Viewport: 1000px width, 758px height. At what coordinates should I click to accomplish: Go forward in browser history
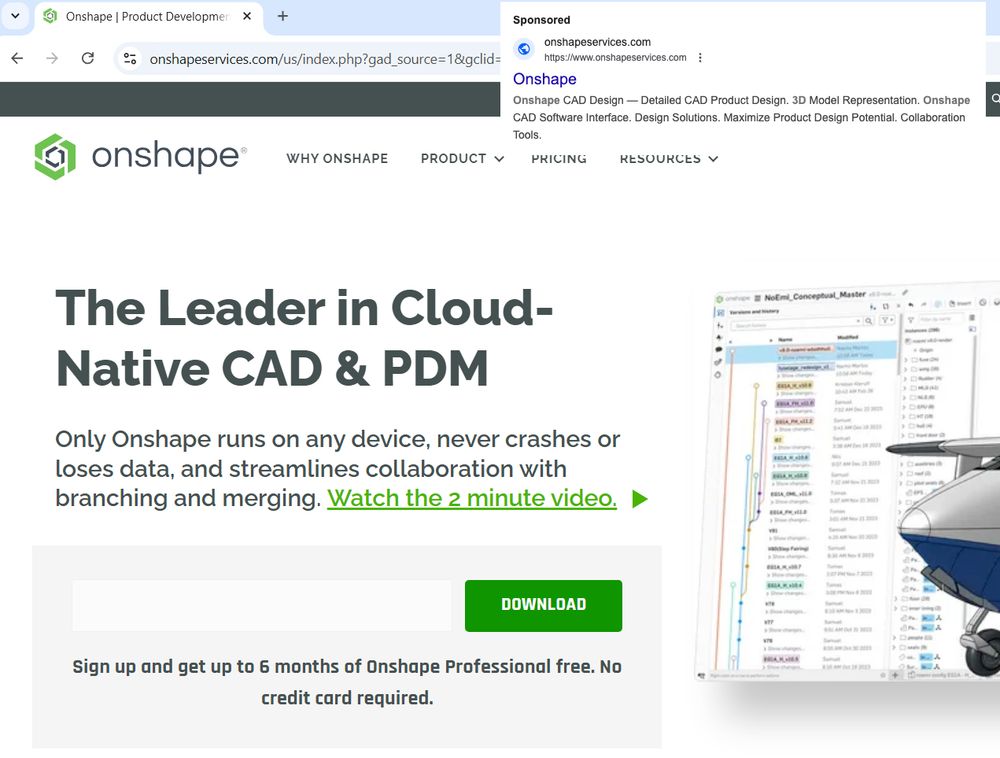click(x=52, y=59)
